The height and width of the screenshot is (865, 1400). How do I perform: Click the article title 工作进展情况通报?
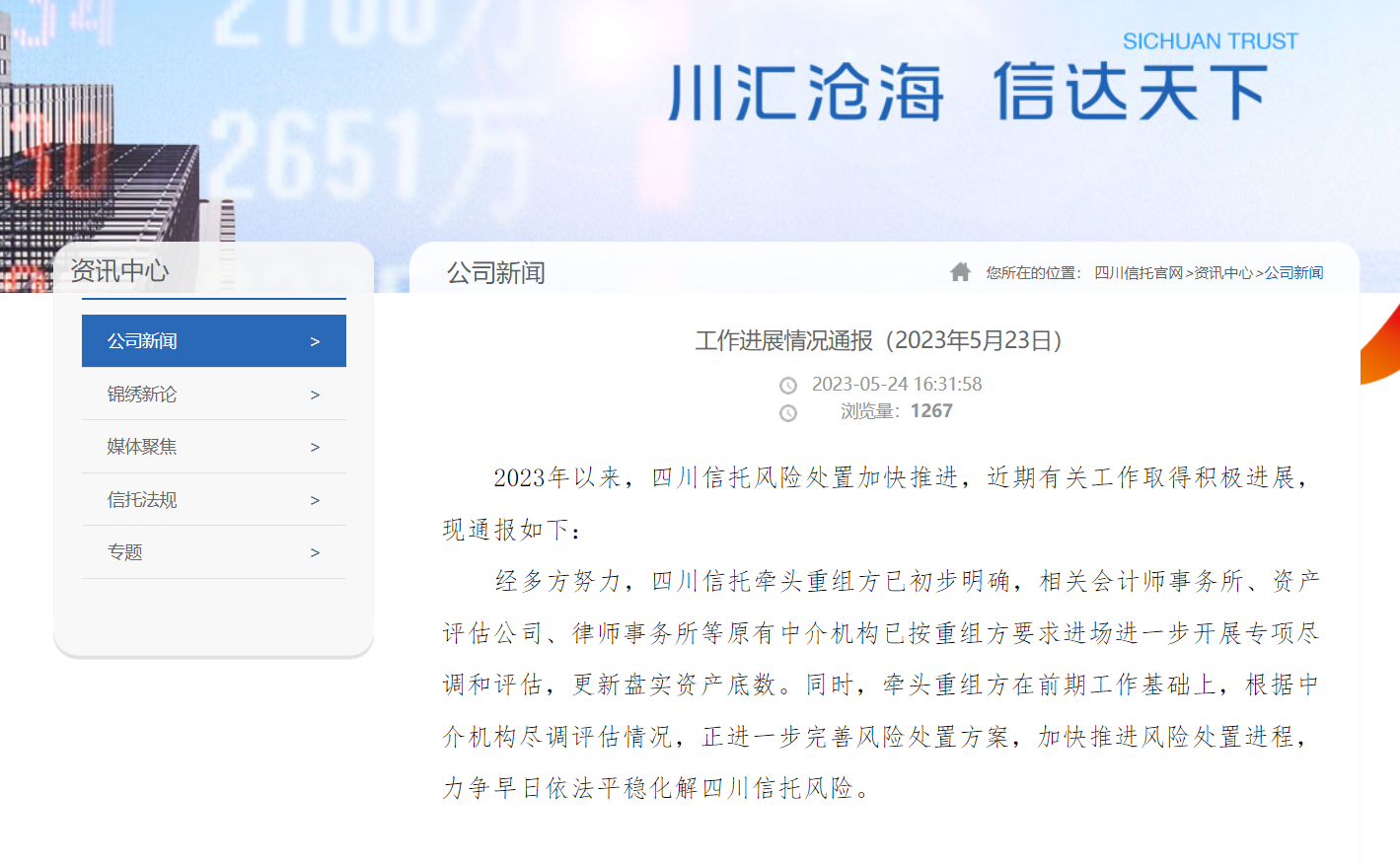point(879,341)
